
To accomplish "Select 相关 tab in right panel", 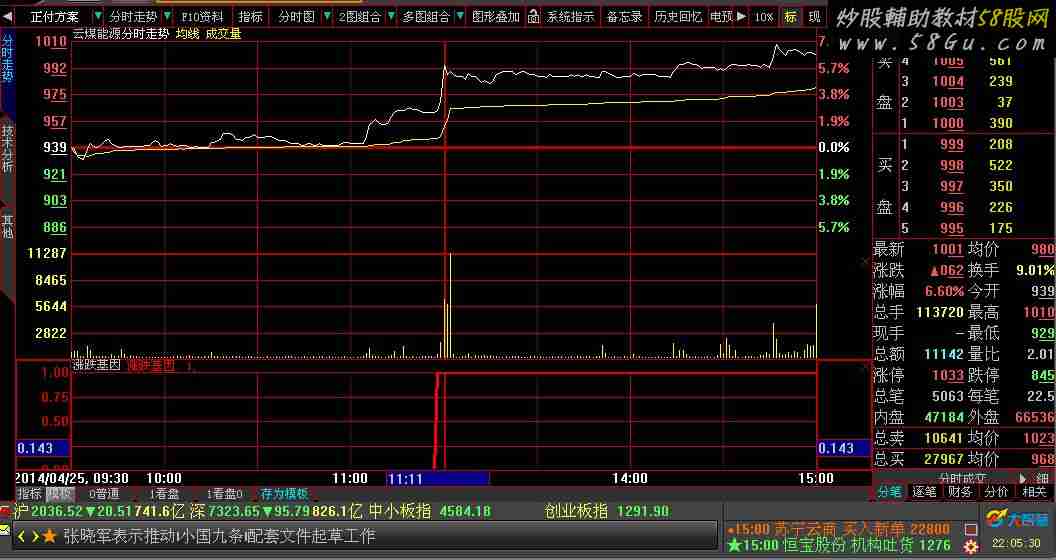I will click(x=1034, y=491).
